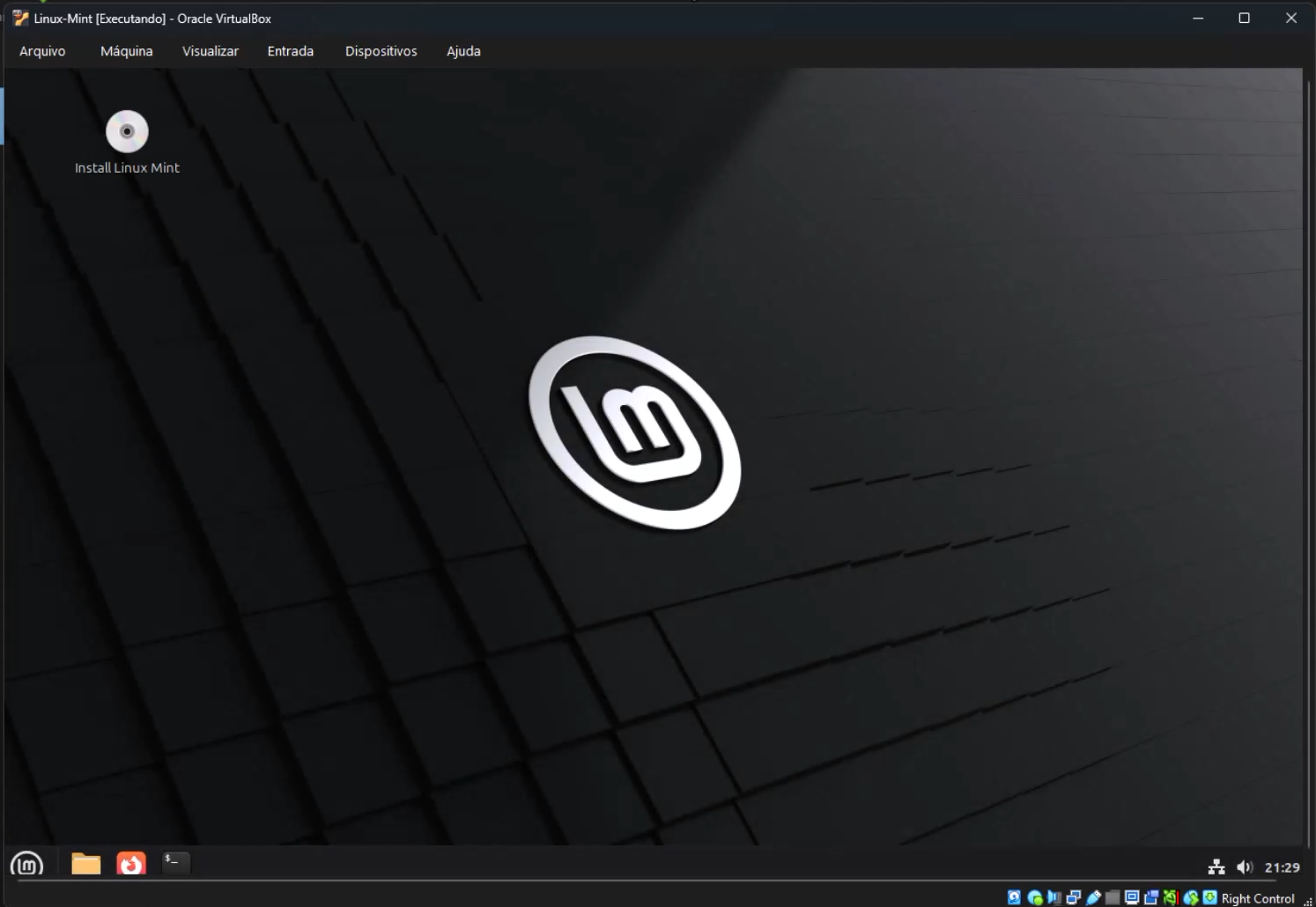Click the VirtualBox optical disk indicator
Viewport: 1316px width, 907px height.
(x=1035, y=898)
